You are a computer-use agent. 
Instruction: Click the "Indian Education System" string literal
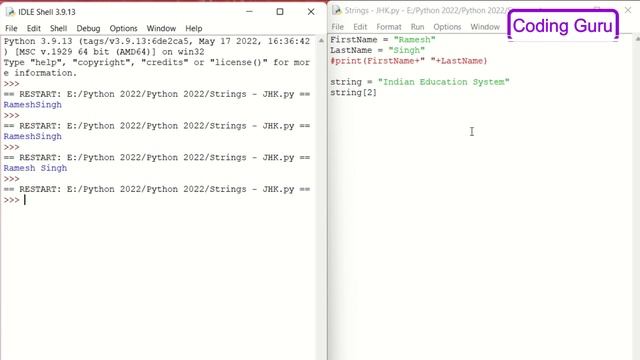tap(444, 82)
